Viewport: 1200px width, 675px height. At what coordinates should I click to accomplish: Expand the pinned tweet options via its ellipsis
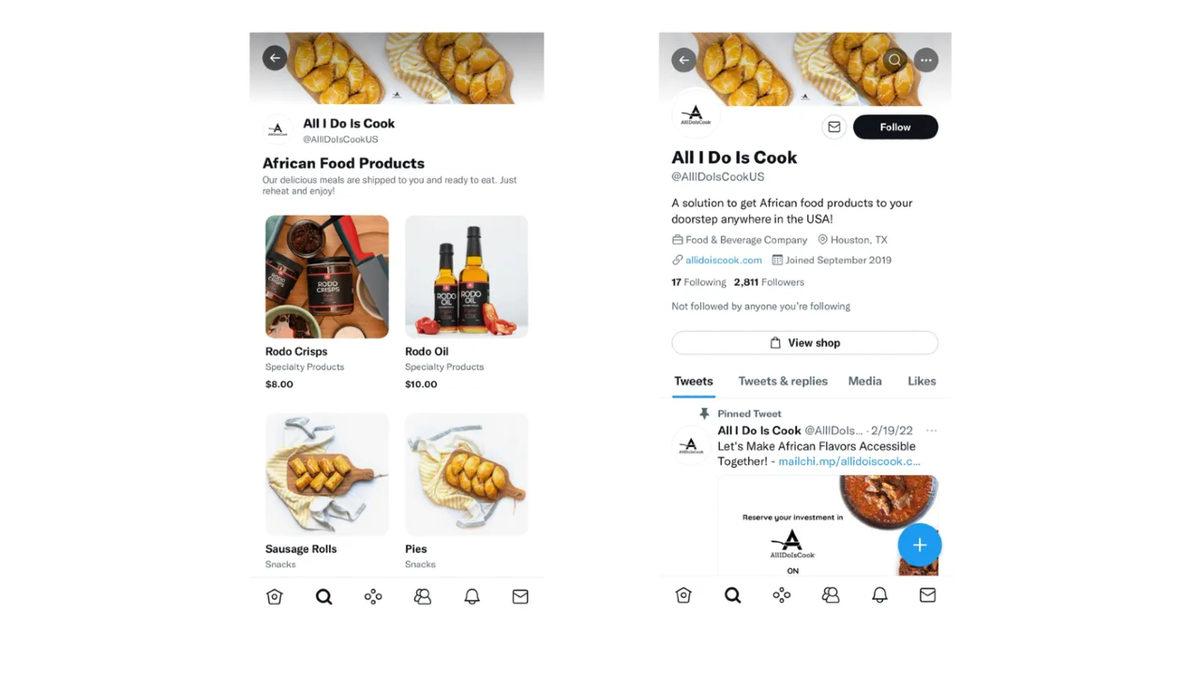pos(931,429)
